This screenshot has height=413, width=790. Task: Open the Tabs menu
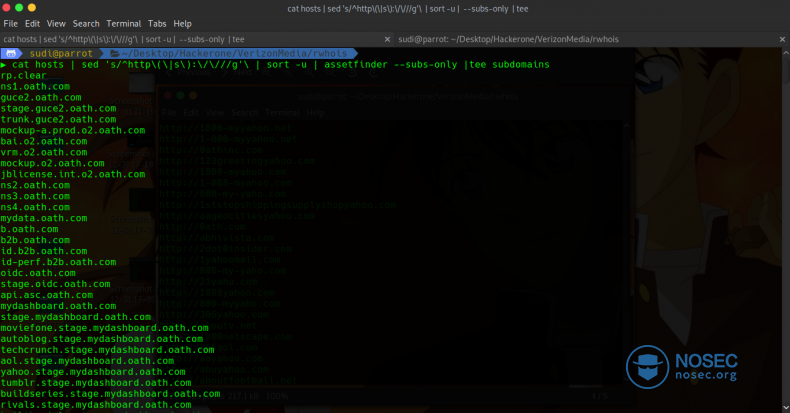157,24
